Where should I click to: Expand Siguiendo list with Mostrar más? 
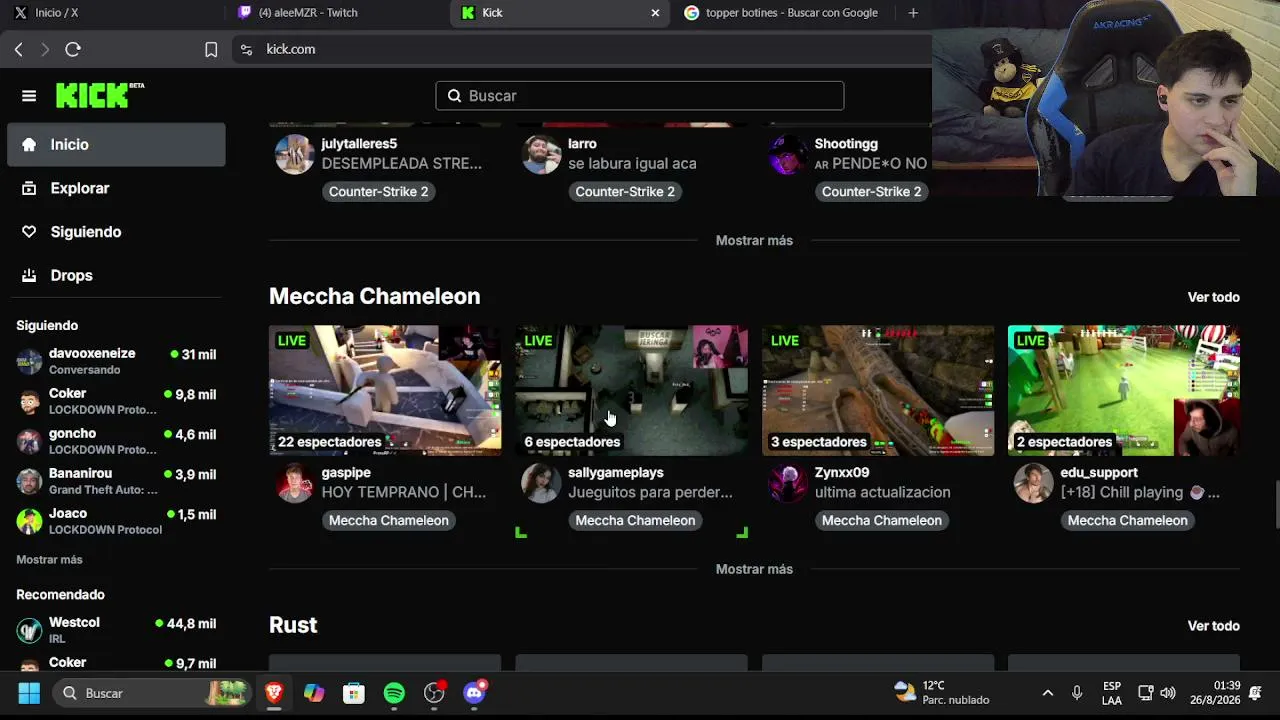(49, 560)
